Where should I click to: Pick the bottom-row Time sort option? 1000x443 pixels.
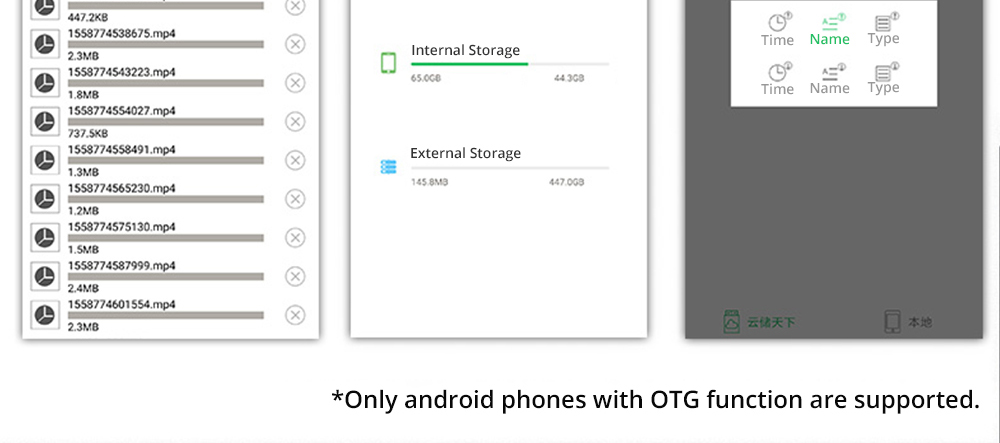click(777, 80)
